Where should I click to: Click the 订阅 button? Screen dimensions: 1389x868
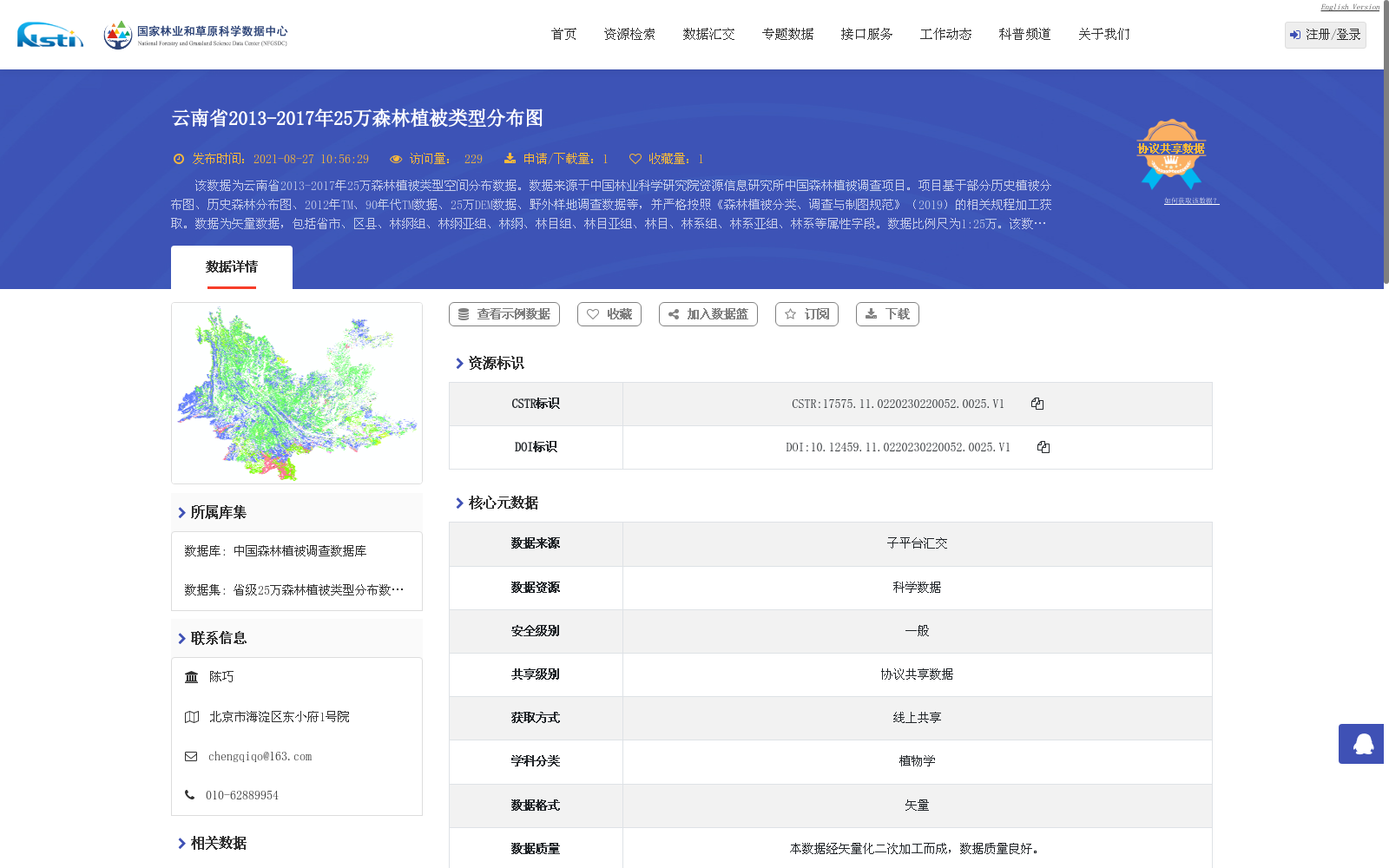point(806,314)
